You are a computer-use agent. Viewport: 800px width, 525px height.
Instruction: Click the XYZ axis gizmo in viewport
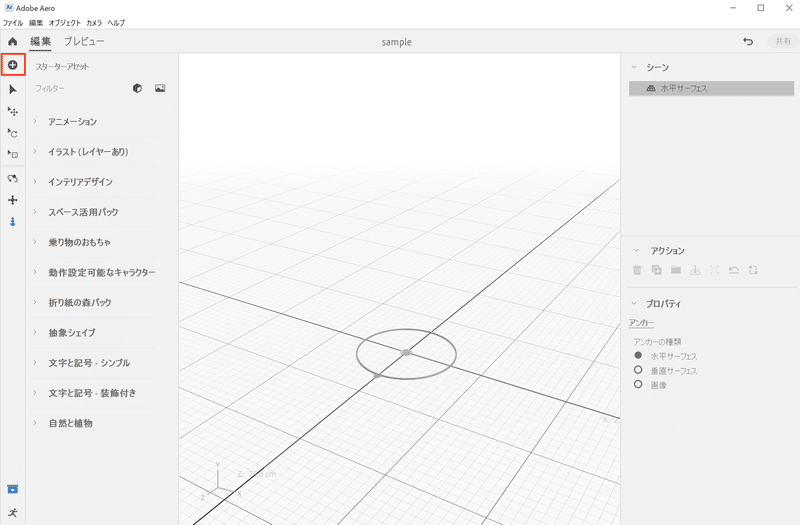coord(219,482)
